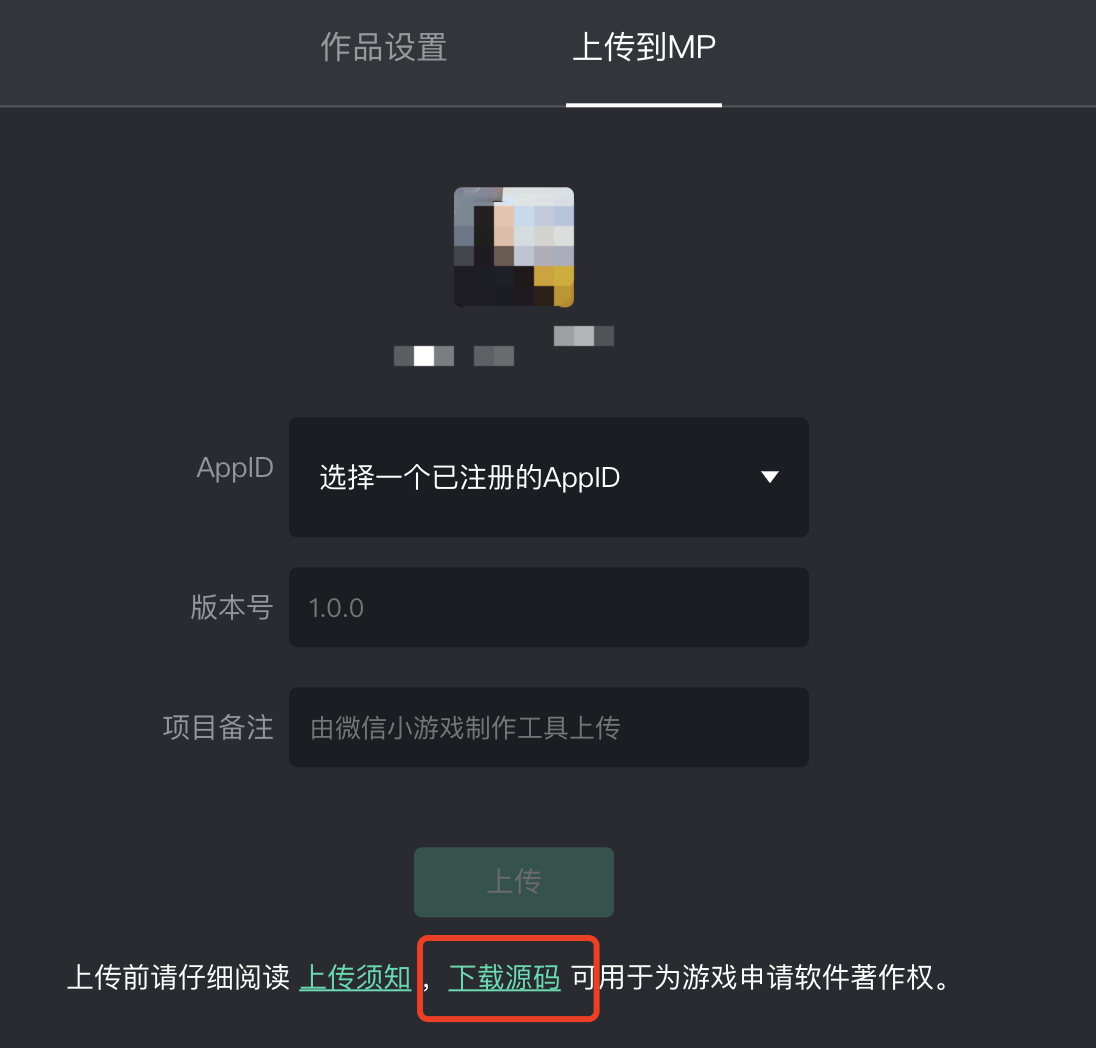Click the green 上传 button
Image resolution: width=1096 pixels, height=1048 pixels.
point(514,882)
